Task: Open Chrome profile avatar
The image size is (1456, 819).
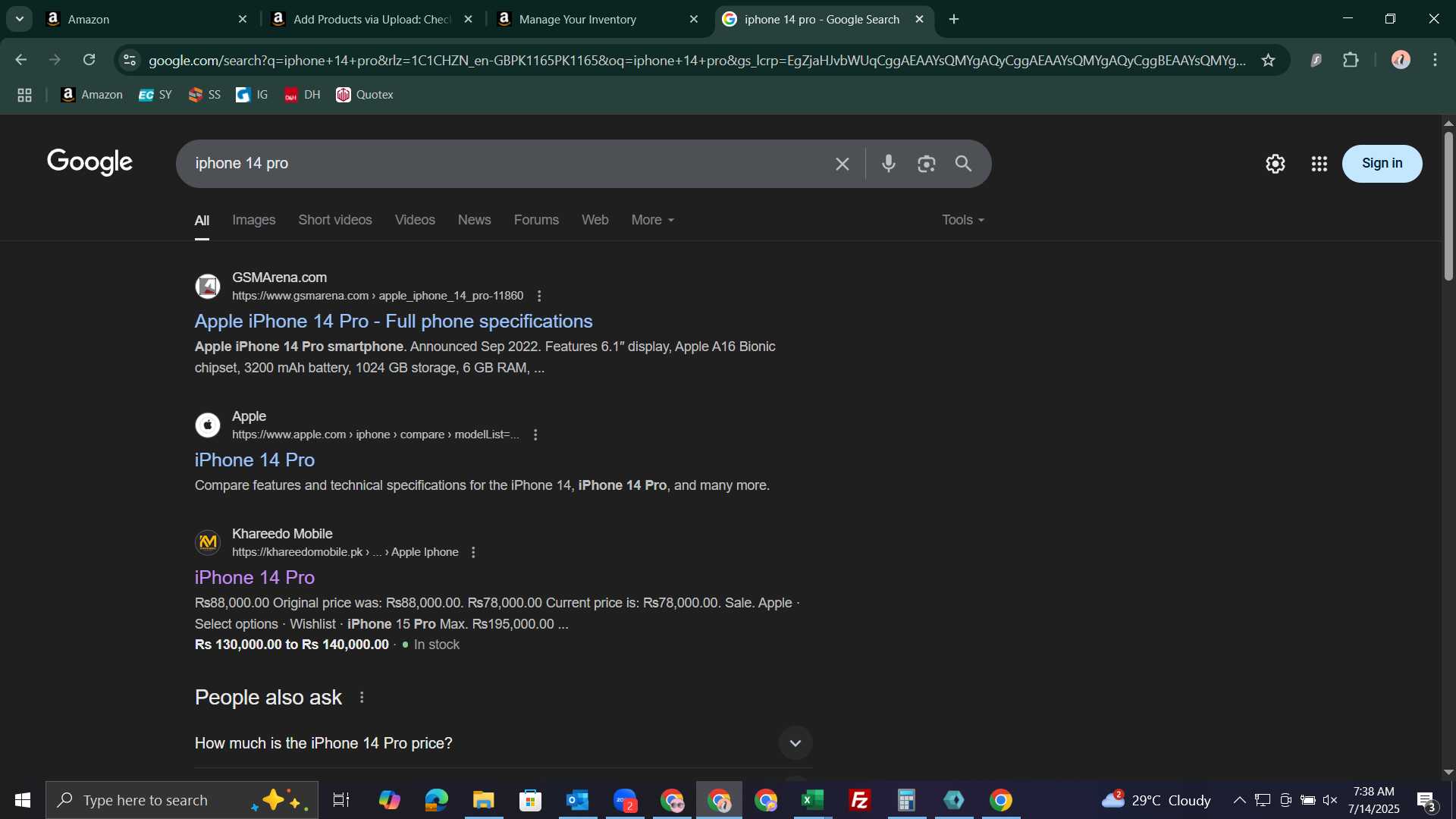Action: coord(1401,60)
